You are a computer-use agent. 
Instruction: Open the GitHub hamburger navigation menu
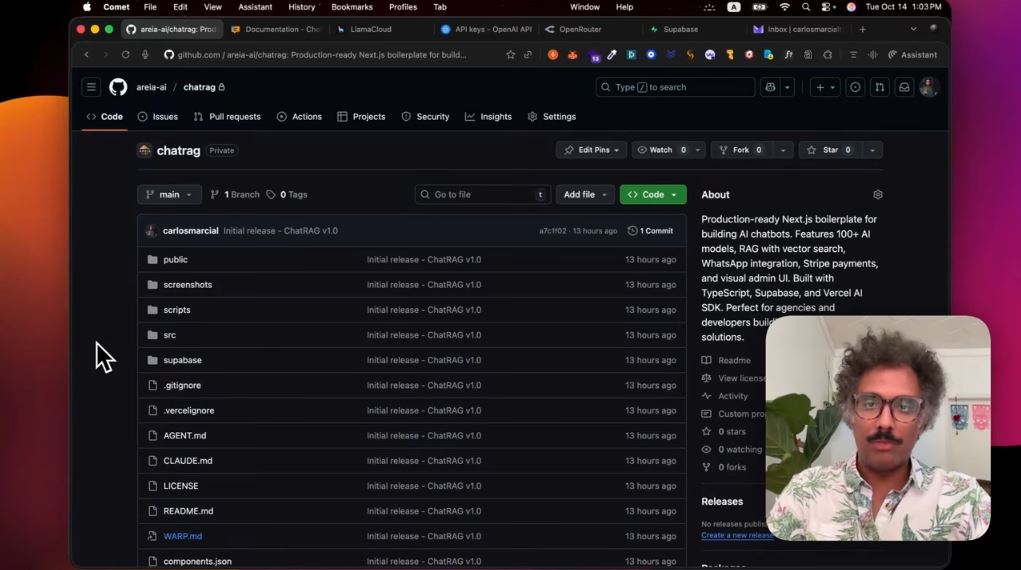point(91,87)
